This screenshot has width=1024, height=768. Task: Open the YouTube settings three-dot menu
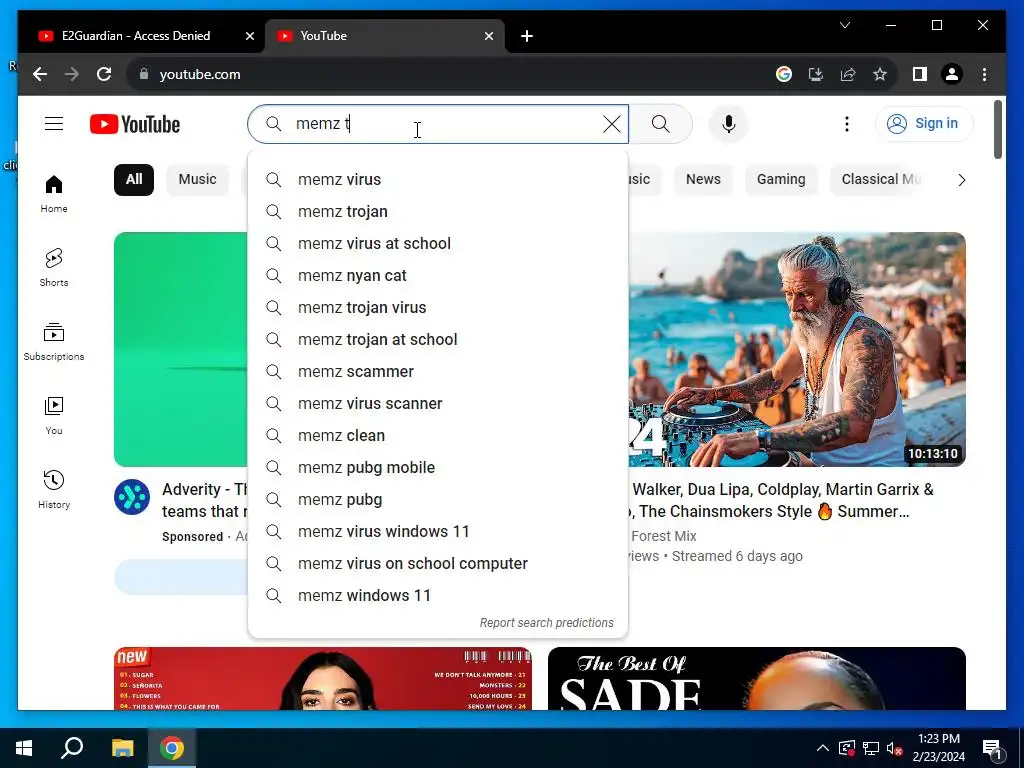[x=846, y=123]
